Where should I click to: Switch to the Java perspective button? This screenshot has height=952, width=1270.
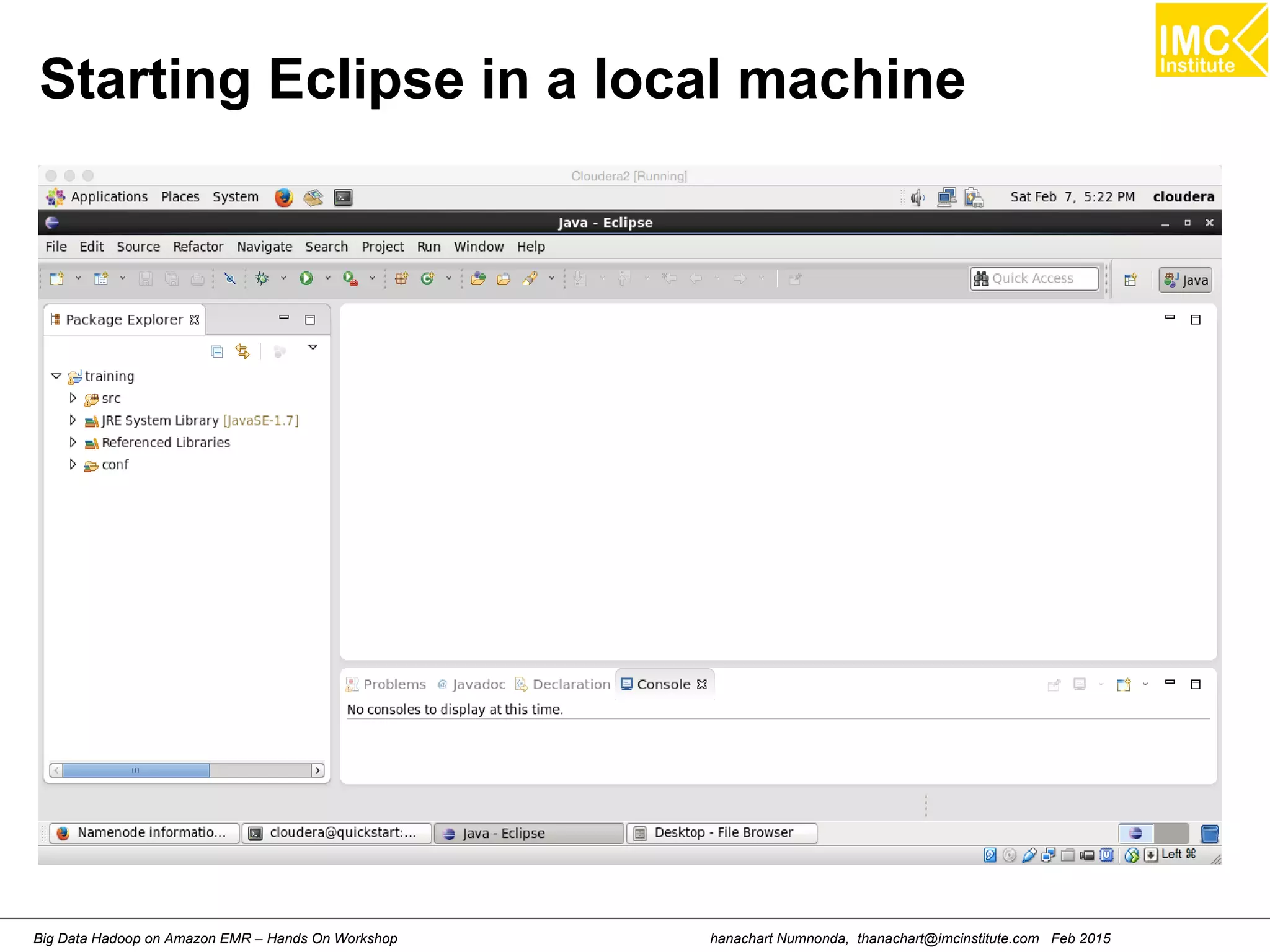1186,280
